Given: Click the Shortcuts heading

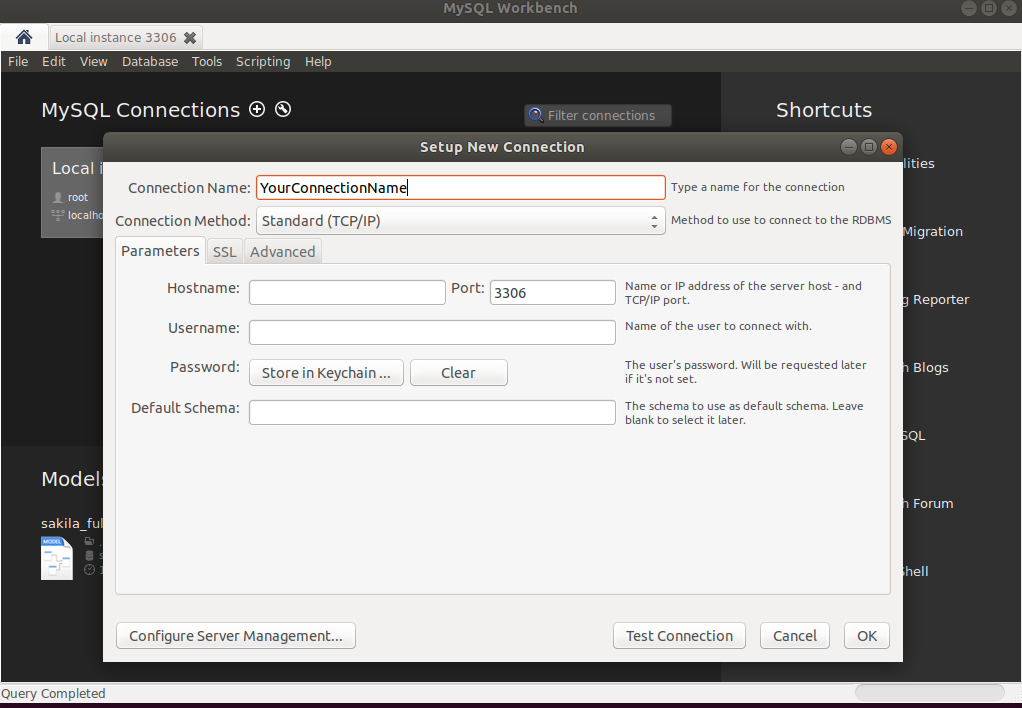Looking at the screenshot, I should 824,110.
